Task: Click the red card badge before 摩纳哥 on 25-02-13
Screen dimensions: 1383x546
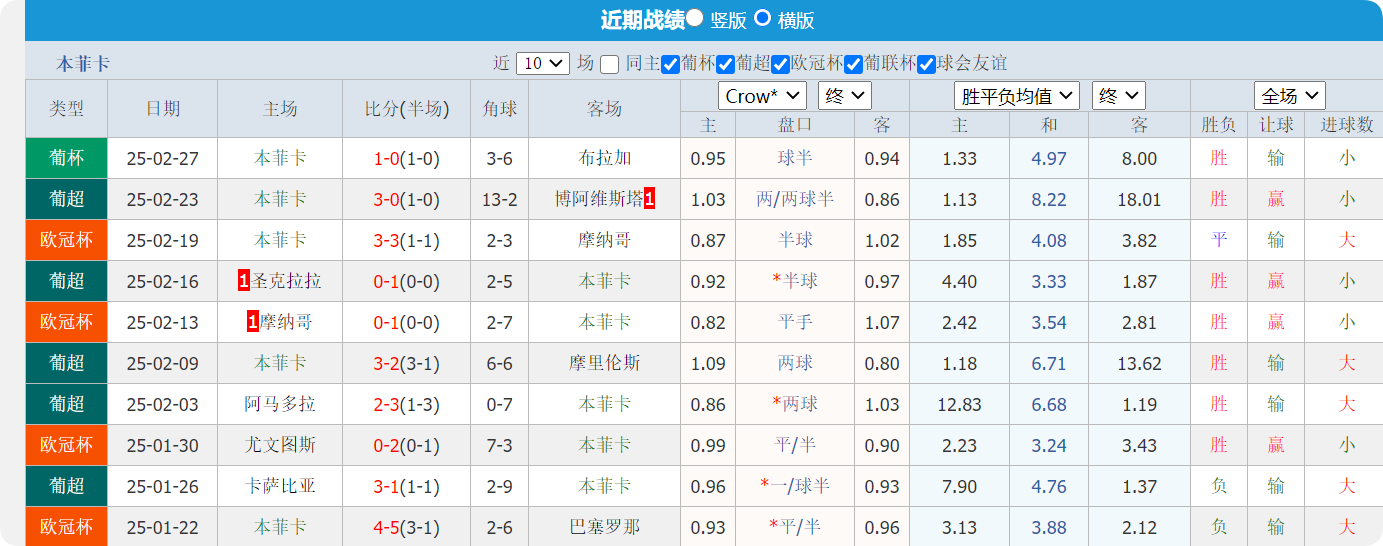Action: point(252,322)
